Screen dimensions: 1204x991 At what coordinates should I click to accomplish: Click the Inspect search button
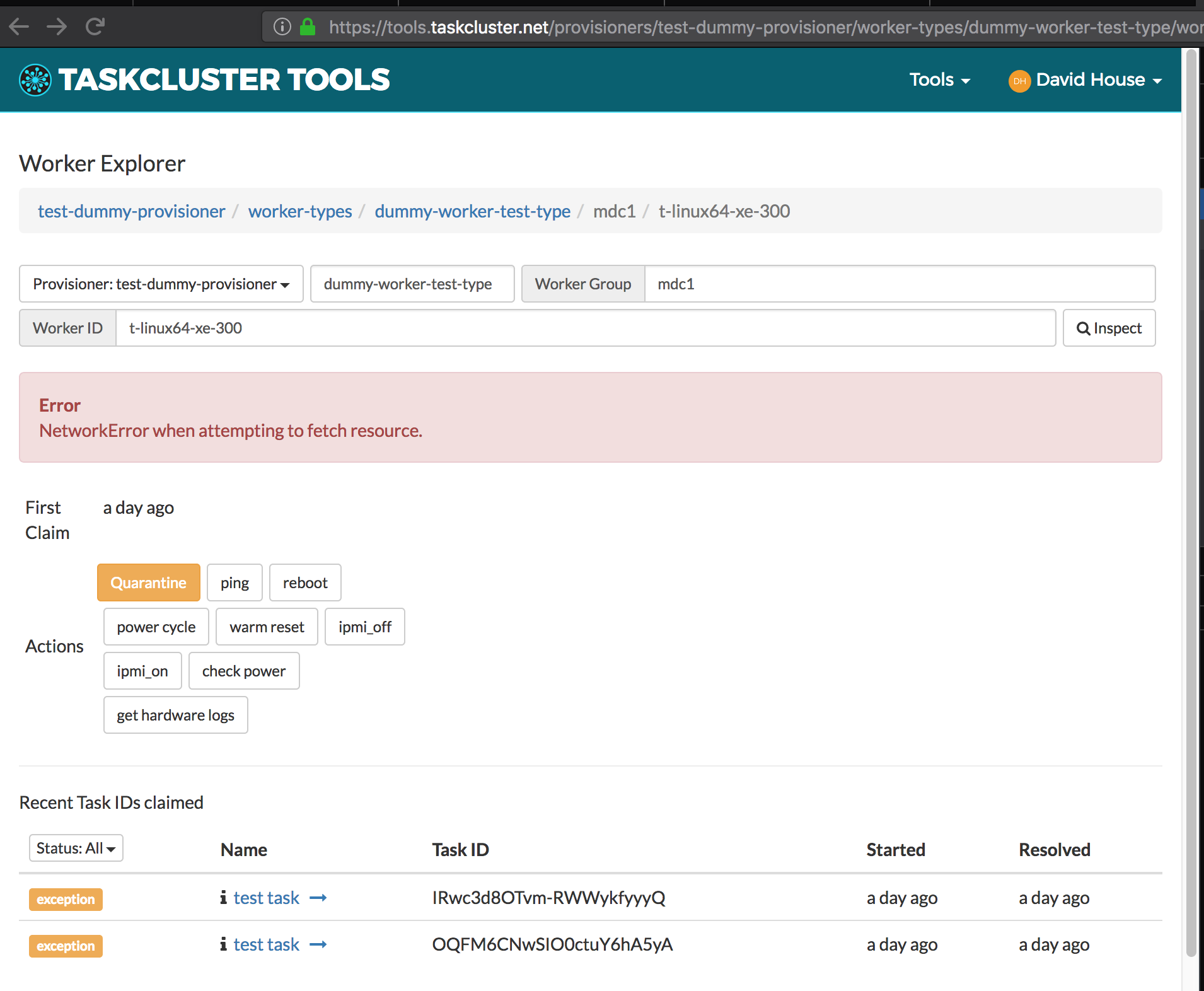click(x=1109, y=328)
